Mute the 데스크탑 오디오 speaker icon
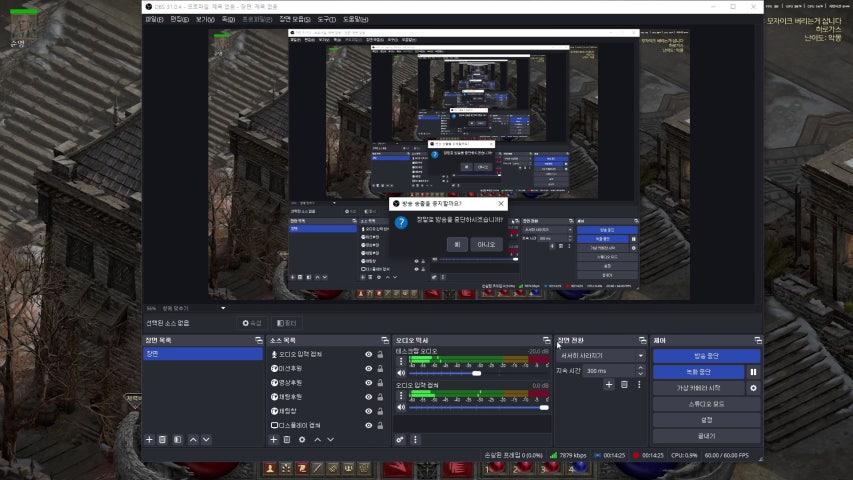Screen dimensions: 853x480 click(x=402, y=373)
